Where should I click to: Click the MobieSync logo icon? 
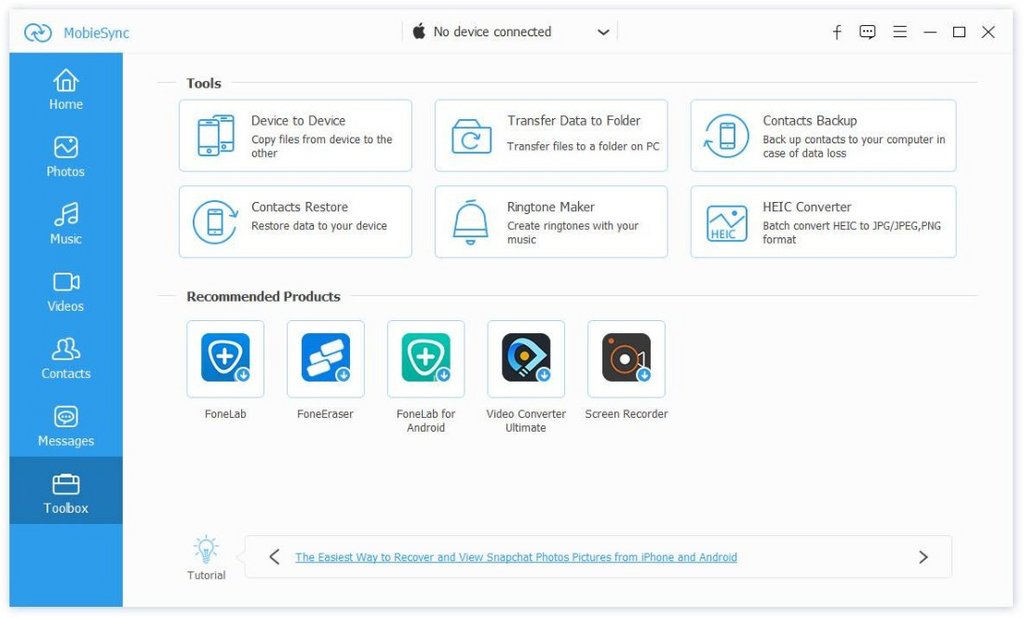pyautogui.click(x=37, y=33)
